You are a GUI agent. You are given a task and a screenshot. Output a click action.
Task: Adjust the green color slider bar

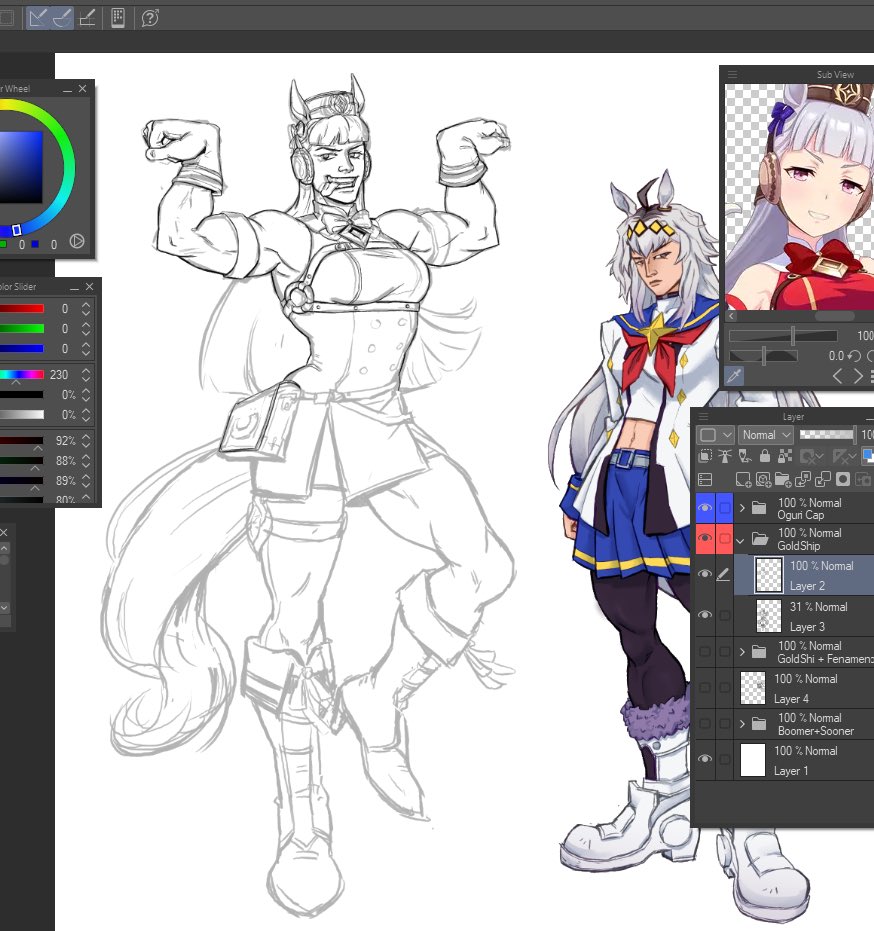point(22,328)
